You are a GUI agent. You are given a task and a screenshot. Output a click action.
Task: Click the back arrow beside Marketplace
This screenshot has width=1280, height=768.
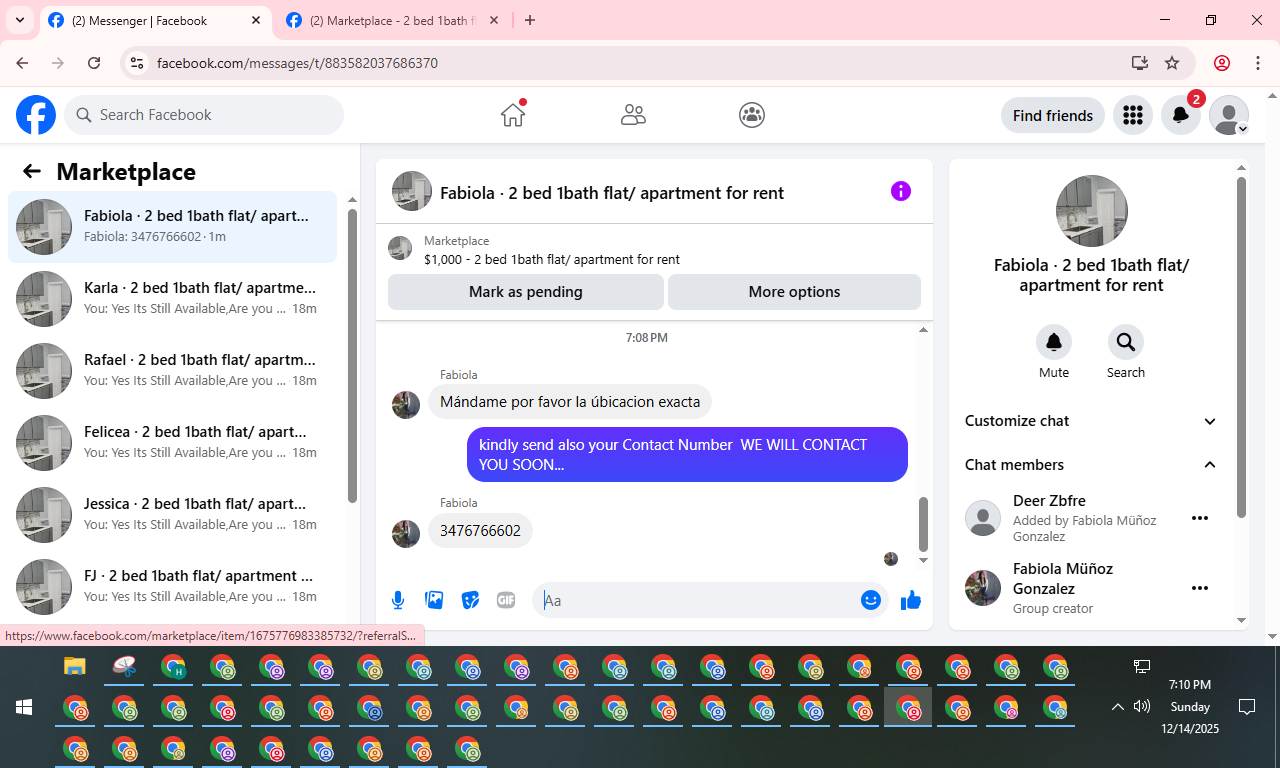[32, 171]
